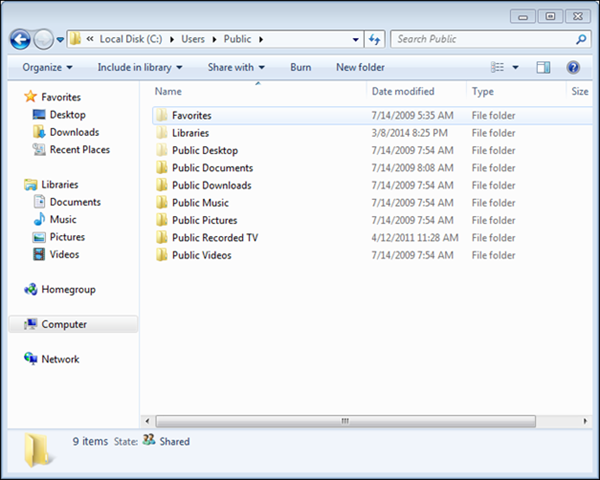Image resolution: width=600 pixels, height=480 pixels.
Task: Click the change view icon
Action: pyautogui.click(x=497, y=67)
